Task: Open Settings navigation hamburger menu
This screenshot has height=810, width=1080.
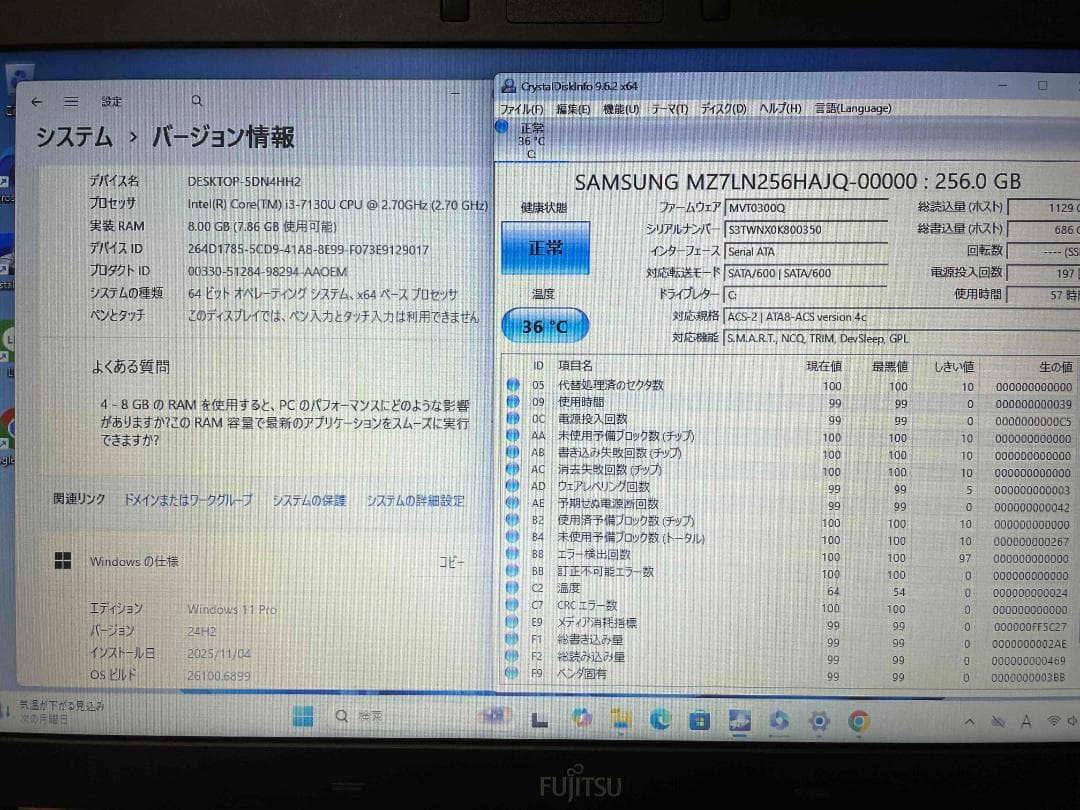Action: click(71, 101)
